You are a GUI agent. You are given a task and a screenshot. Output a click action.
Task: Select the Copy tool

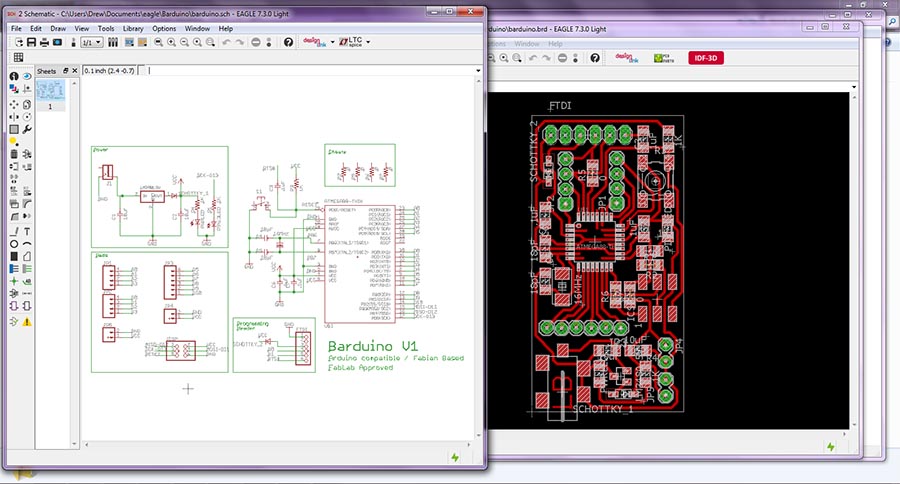[x=27, y=104]
